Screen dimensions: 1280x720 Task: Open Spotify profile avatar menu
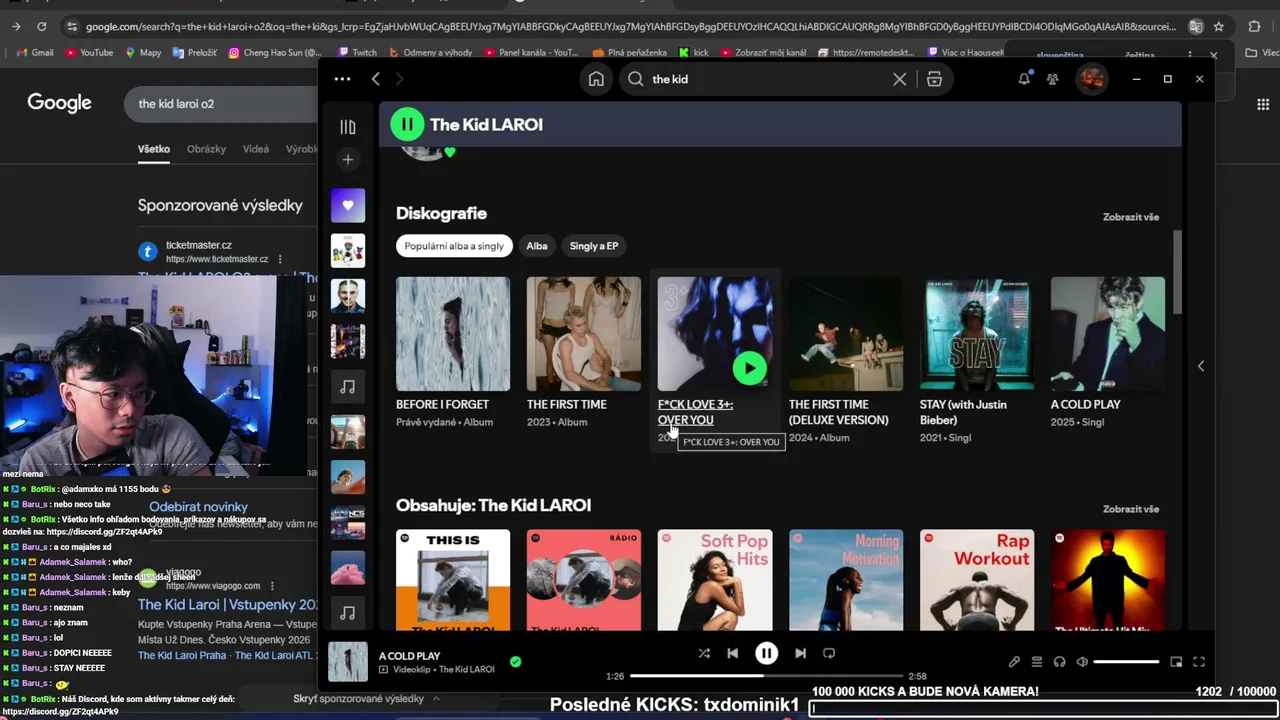pos(1091,79)
